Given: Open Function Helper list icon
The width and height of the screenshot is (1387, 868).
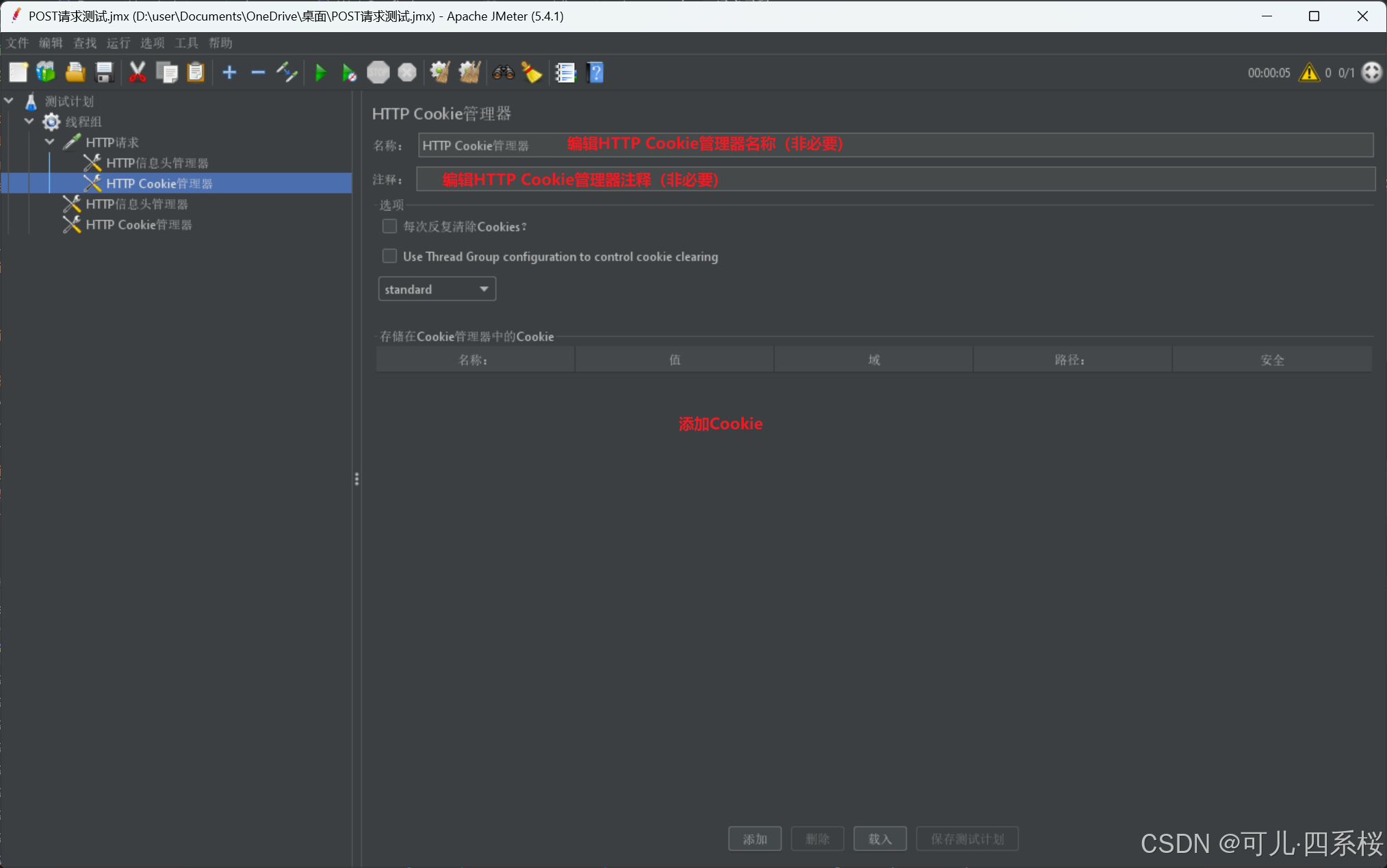Looking at the screenshot, I should [x=565, y=73].
